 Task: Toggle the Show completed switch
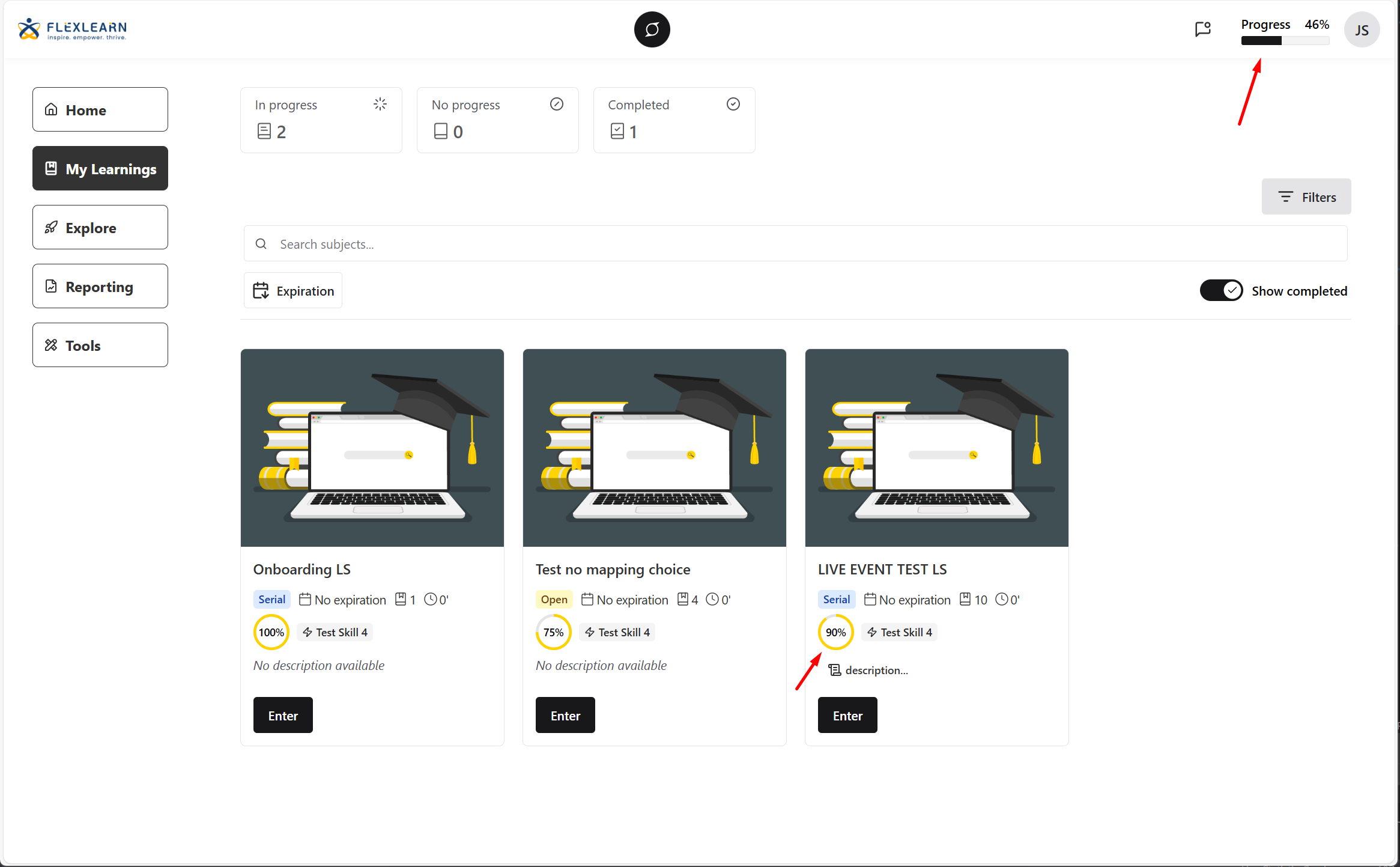point(1221,291)
